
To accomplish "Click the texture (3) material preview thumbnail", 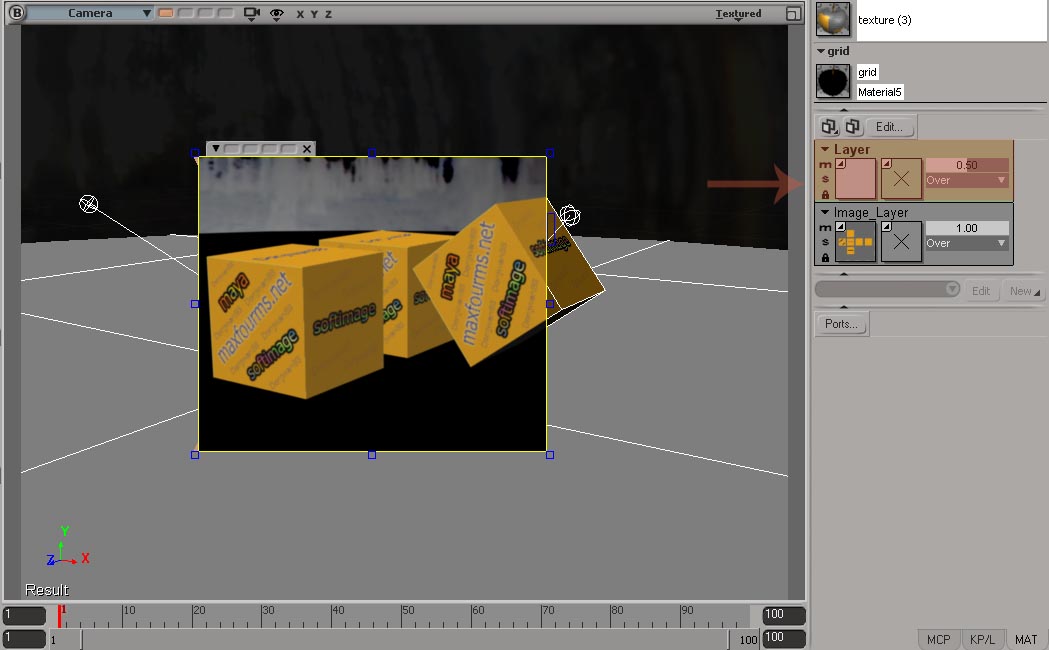I will (833, 19).
